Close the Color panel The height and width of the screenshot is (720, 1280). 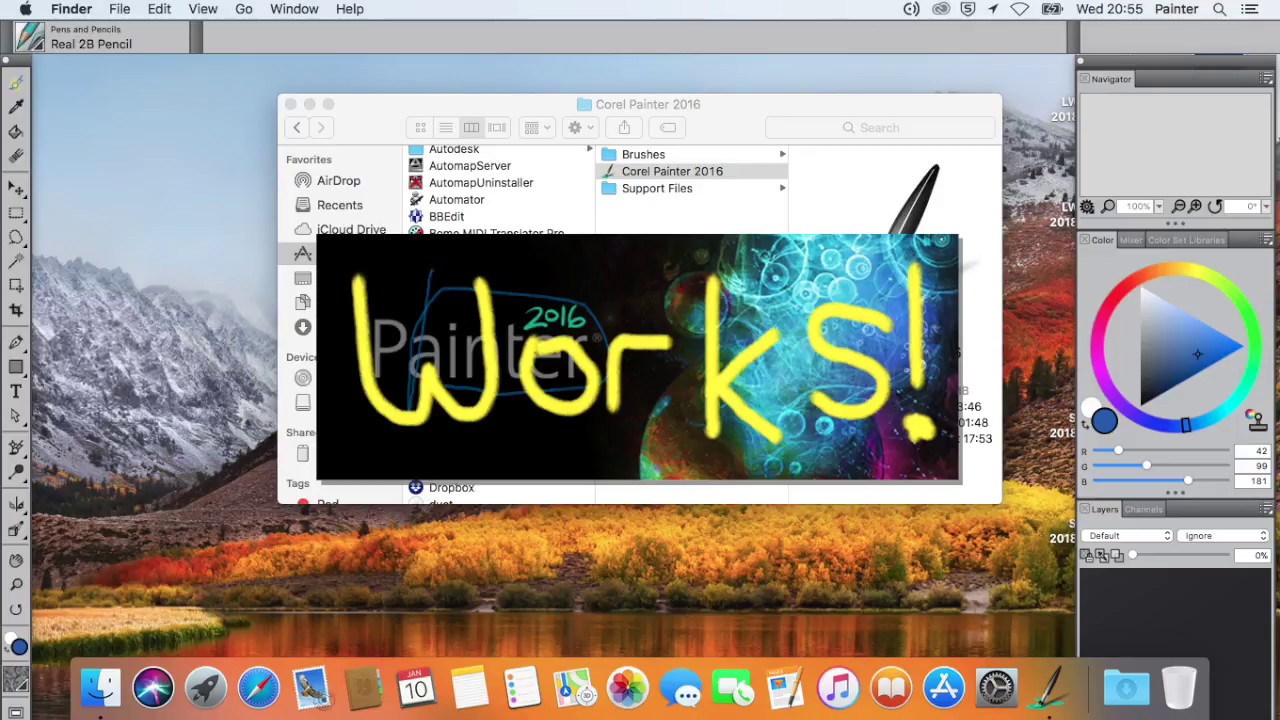pos(1083,240)
